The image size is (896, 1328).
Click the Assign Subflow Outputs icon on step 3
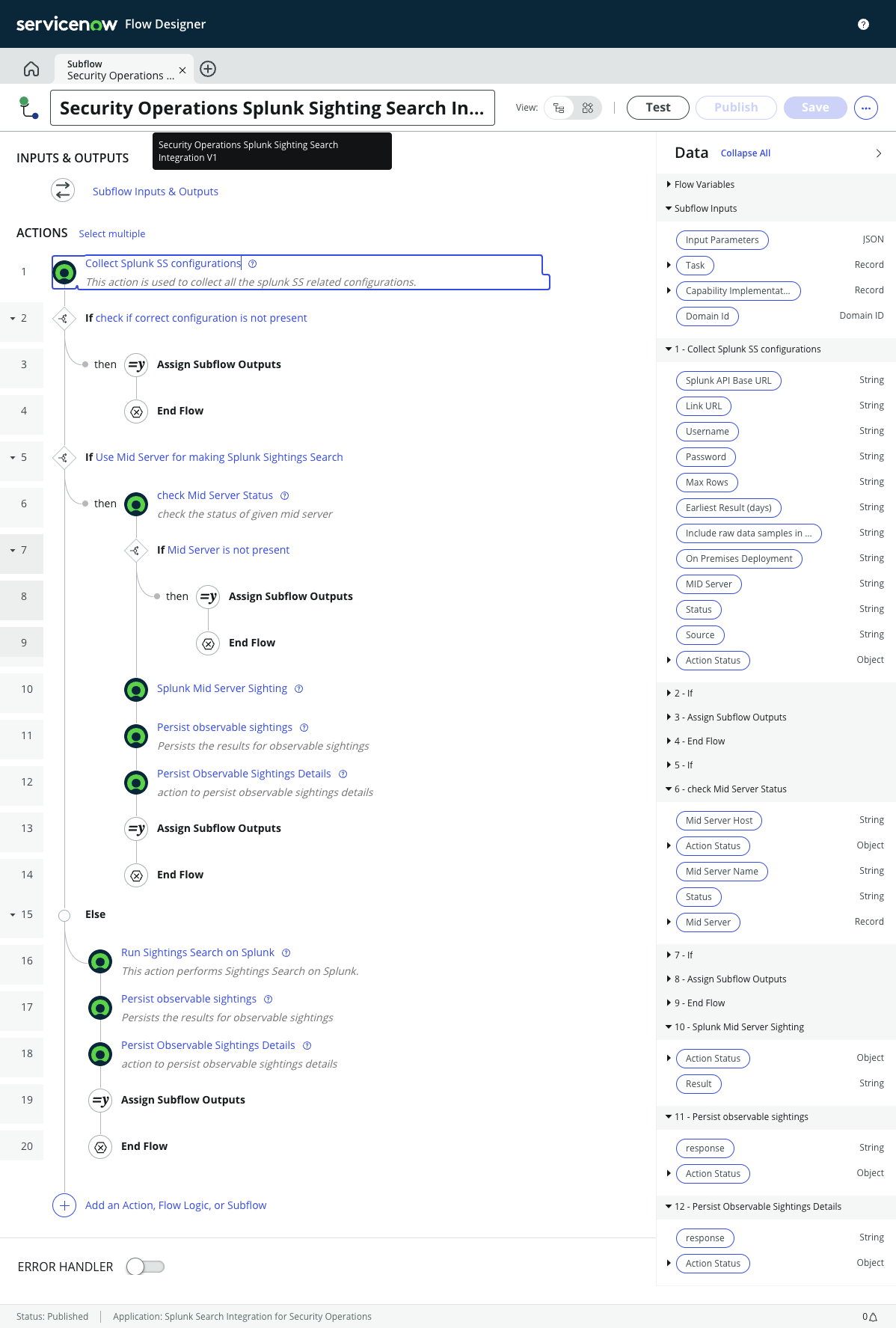tap(136, 365)
